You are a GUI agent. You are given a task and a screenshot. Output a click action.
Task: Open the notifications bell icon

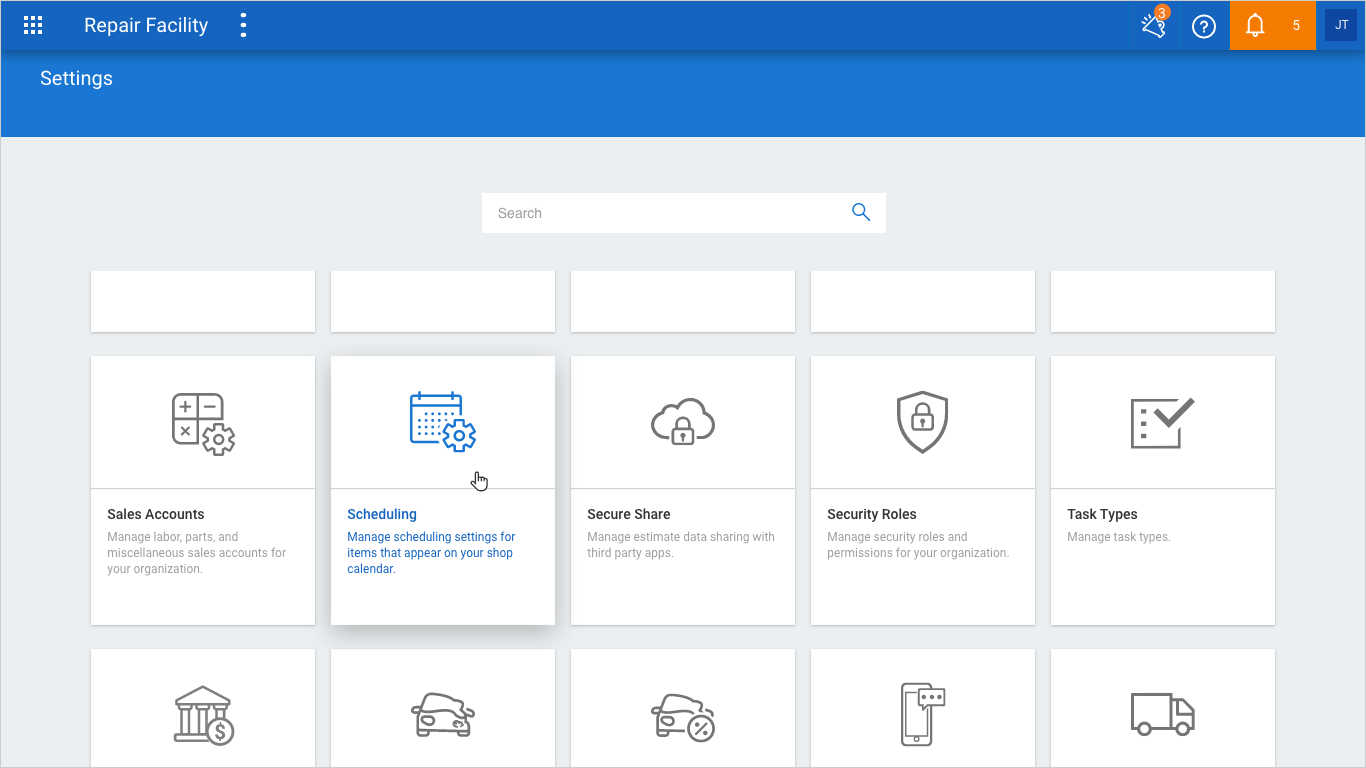click(x=1255, y=26)
